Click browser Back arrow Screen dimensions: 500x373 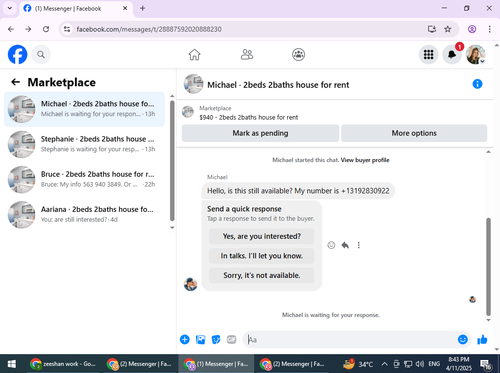point(11,29)
